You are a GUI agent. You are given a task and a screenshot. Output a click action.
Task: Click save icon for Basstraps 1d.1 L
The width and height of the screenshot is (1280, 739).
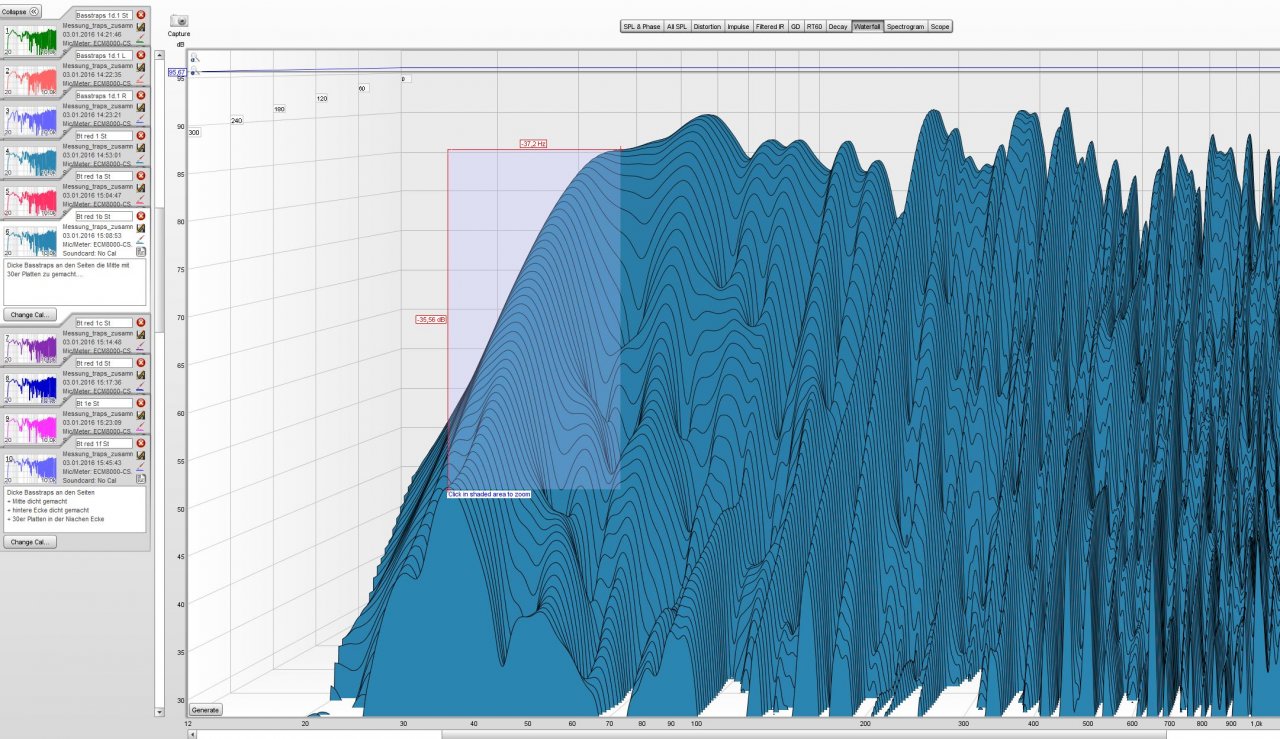(x=141, y=67)
